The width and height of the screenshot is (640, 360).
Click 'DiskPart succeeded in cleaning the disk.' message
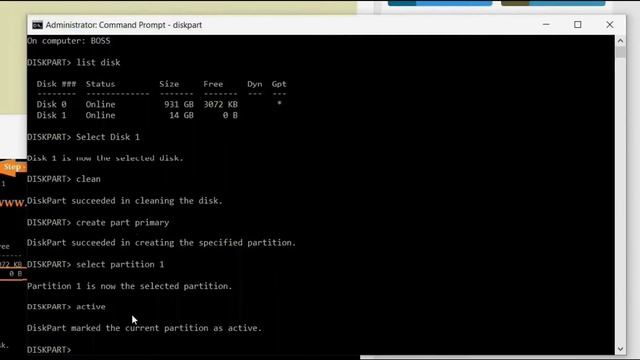point(125,201)
